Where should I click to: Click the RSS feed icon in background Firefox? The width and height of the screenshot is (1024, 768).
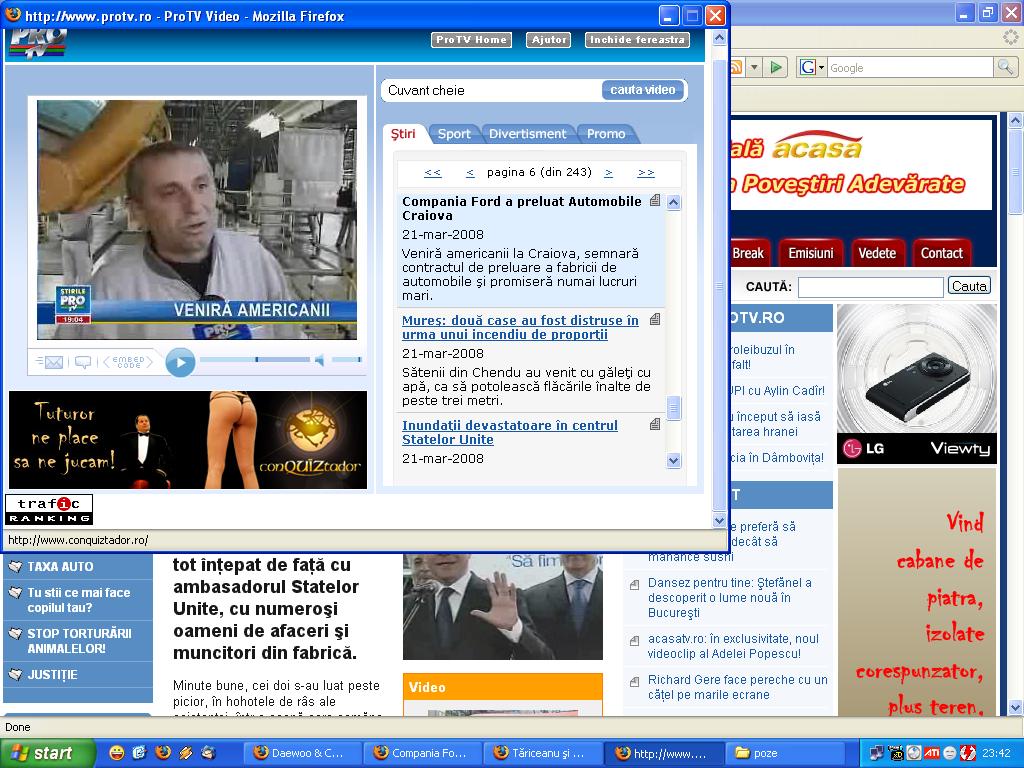[737, 67]
